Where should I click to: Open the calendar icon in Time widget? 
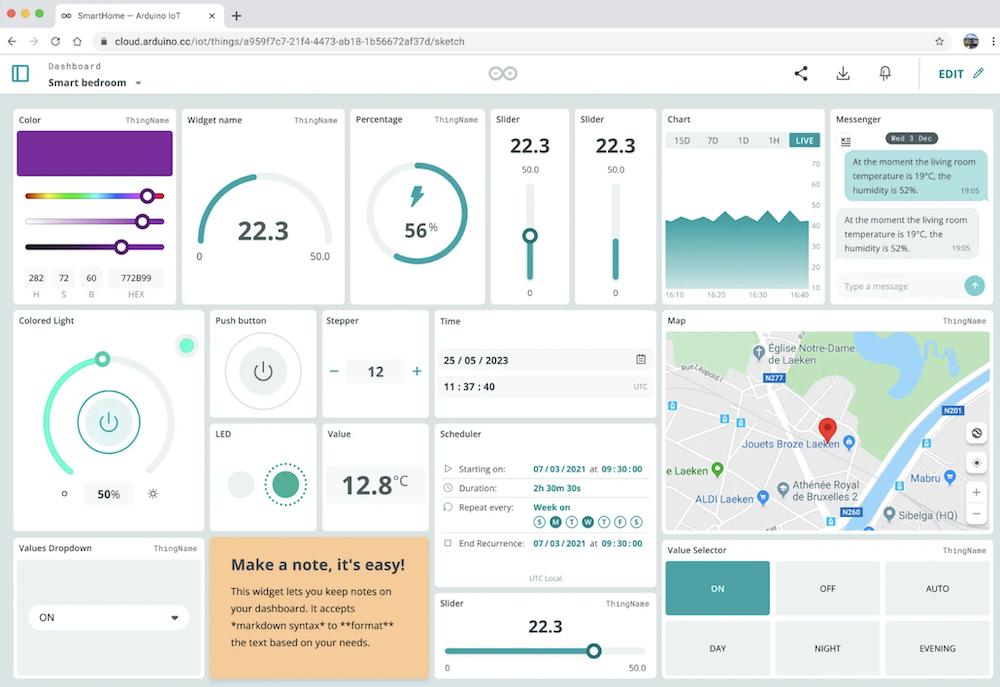coord(641,360)
